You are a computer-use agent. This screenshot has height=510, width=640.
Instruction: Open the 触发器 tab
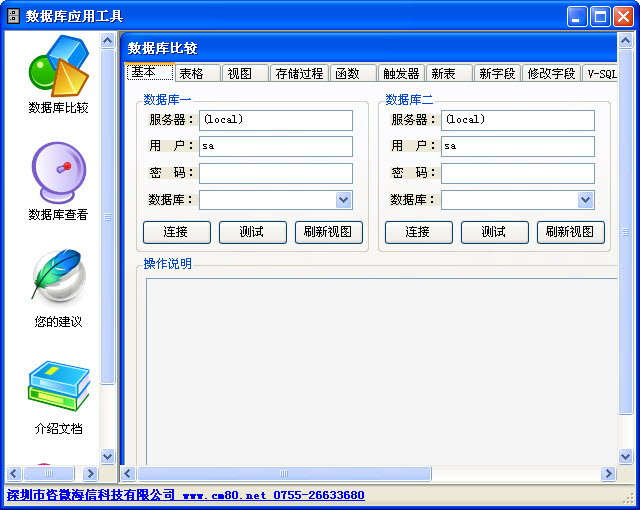click(401, 73)
